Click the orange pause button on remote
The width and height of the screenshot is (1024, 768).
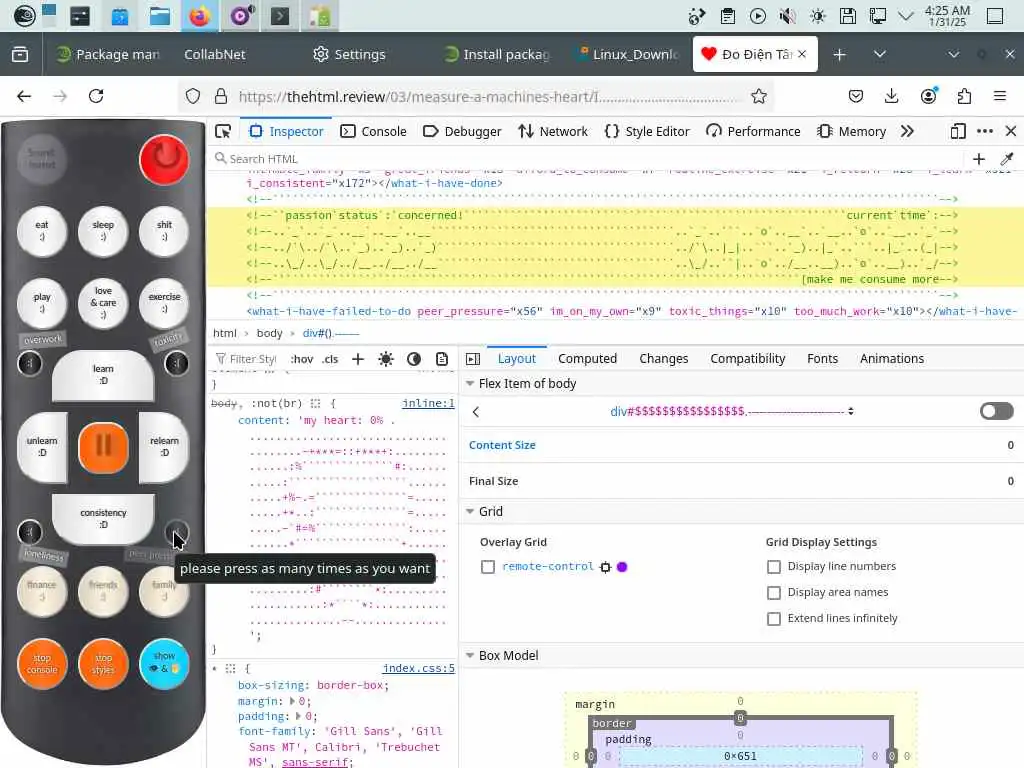(103, 447)
